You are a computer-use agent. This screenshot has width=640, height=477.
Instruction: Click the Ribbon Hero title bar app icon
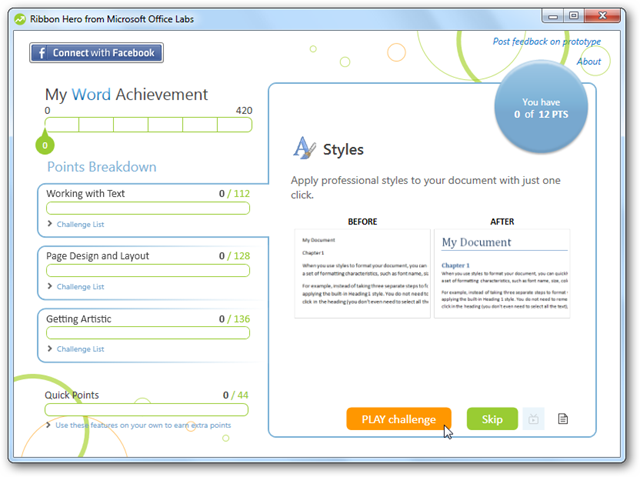pos(20,19)
